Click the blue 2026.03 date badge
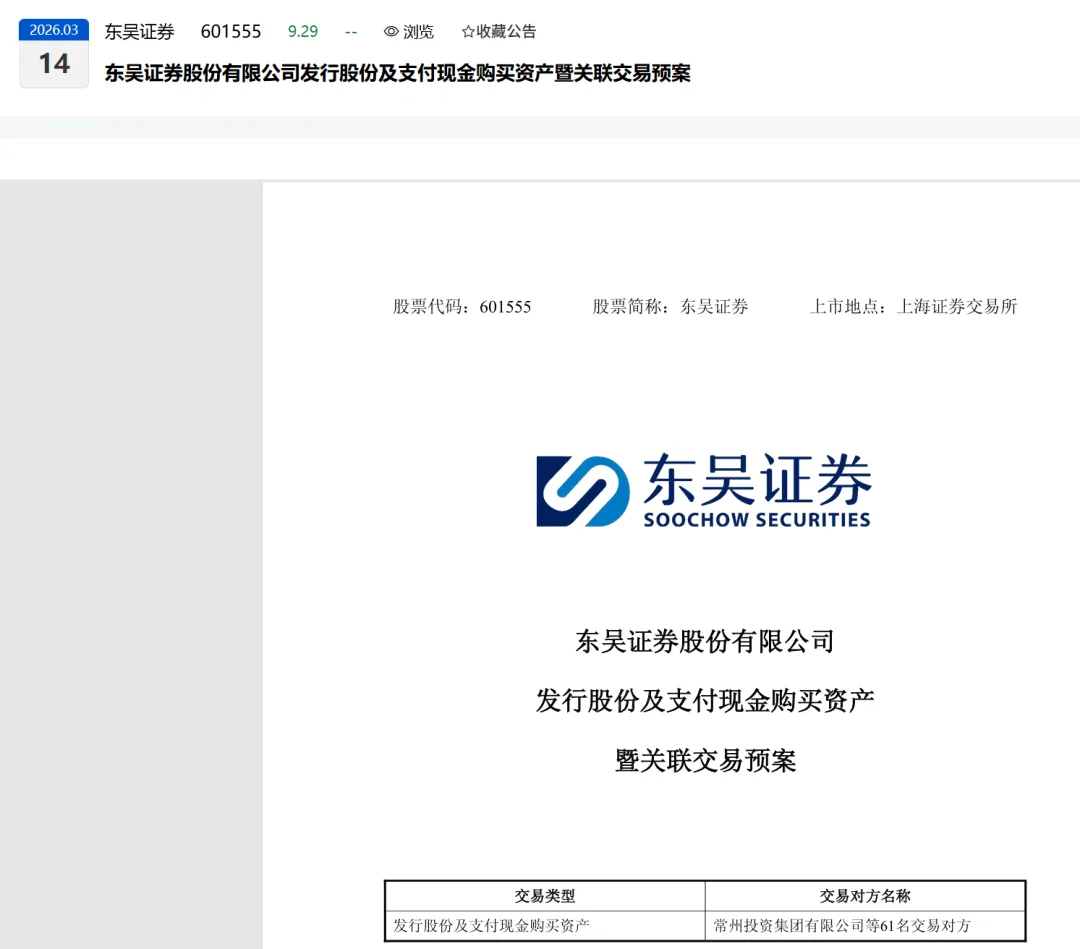 pos(53,30)
